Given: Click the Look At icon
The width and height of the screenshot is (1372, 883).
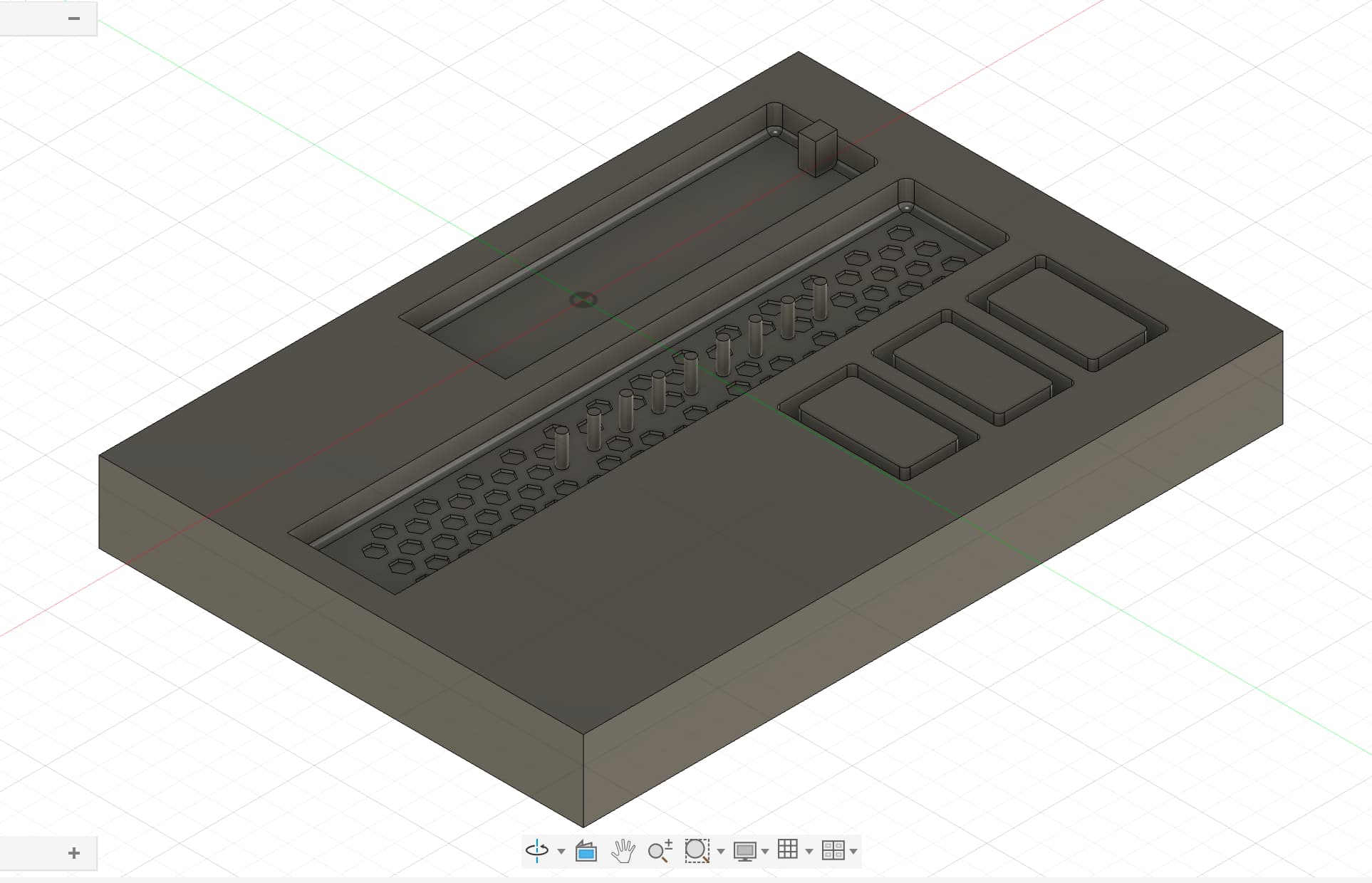Looking at the screenshot, I should pos(586,850).
